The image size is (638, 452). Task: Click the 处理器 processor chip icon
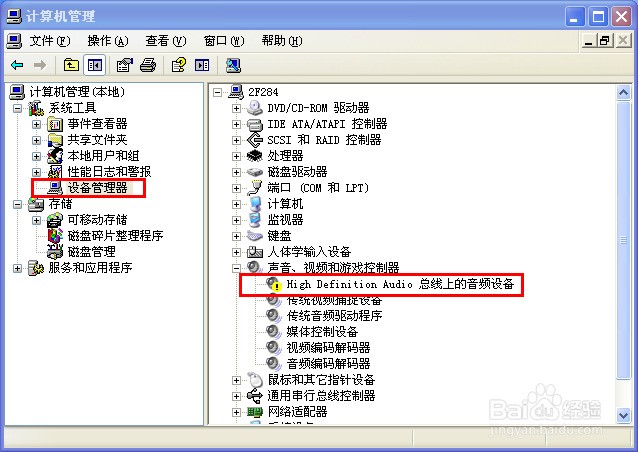tap(255, 156)
